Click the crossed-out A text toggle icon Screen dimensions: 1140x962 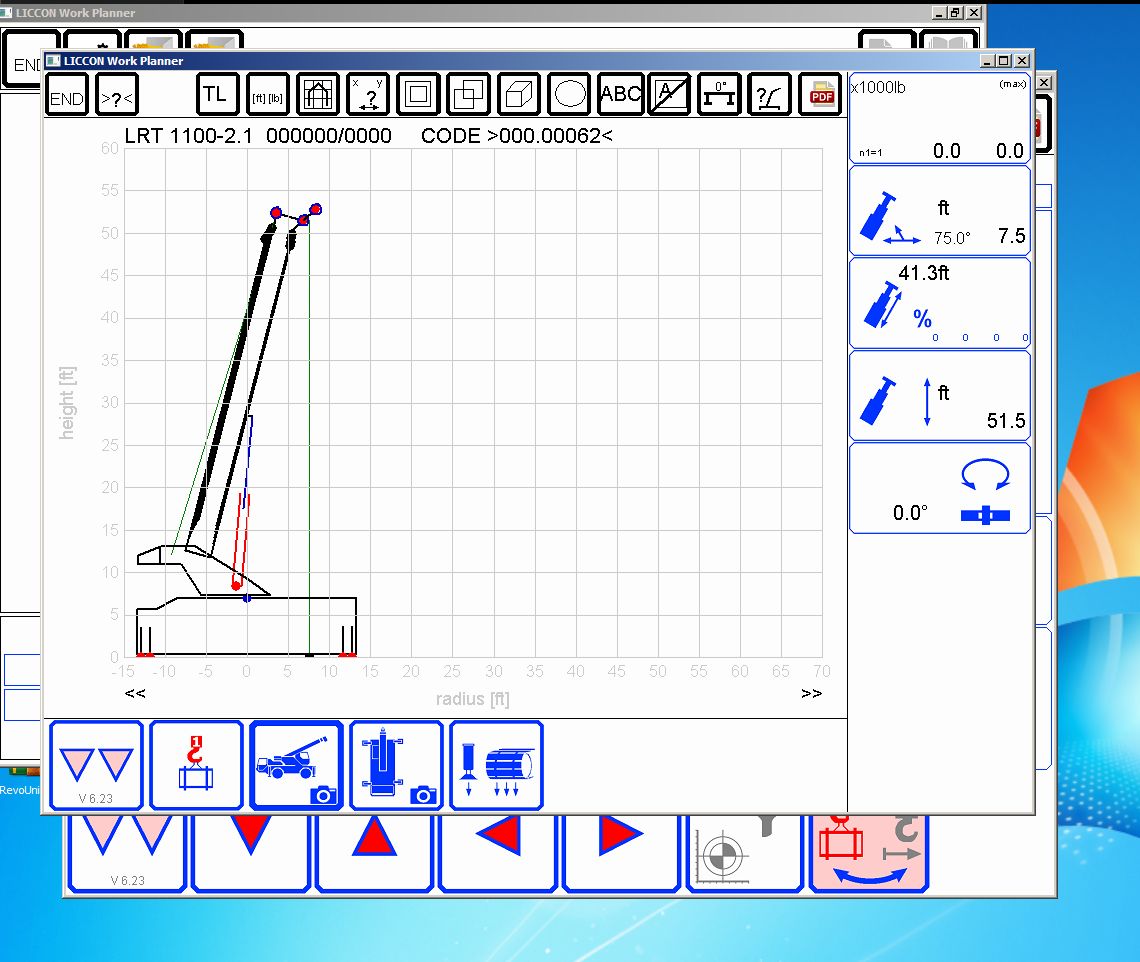coord(669,95)
